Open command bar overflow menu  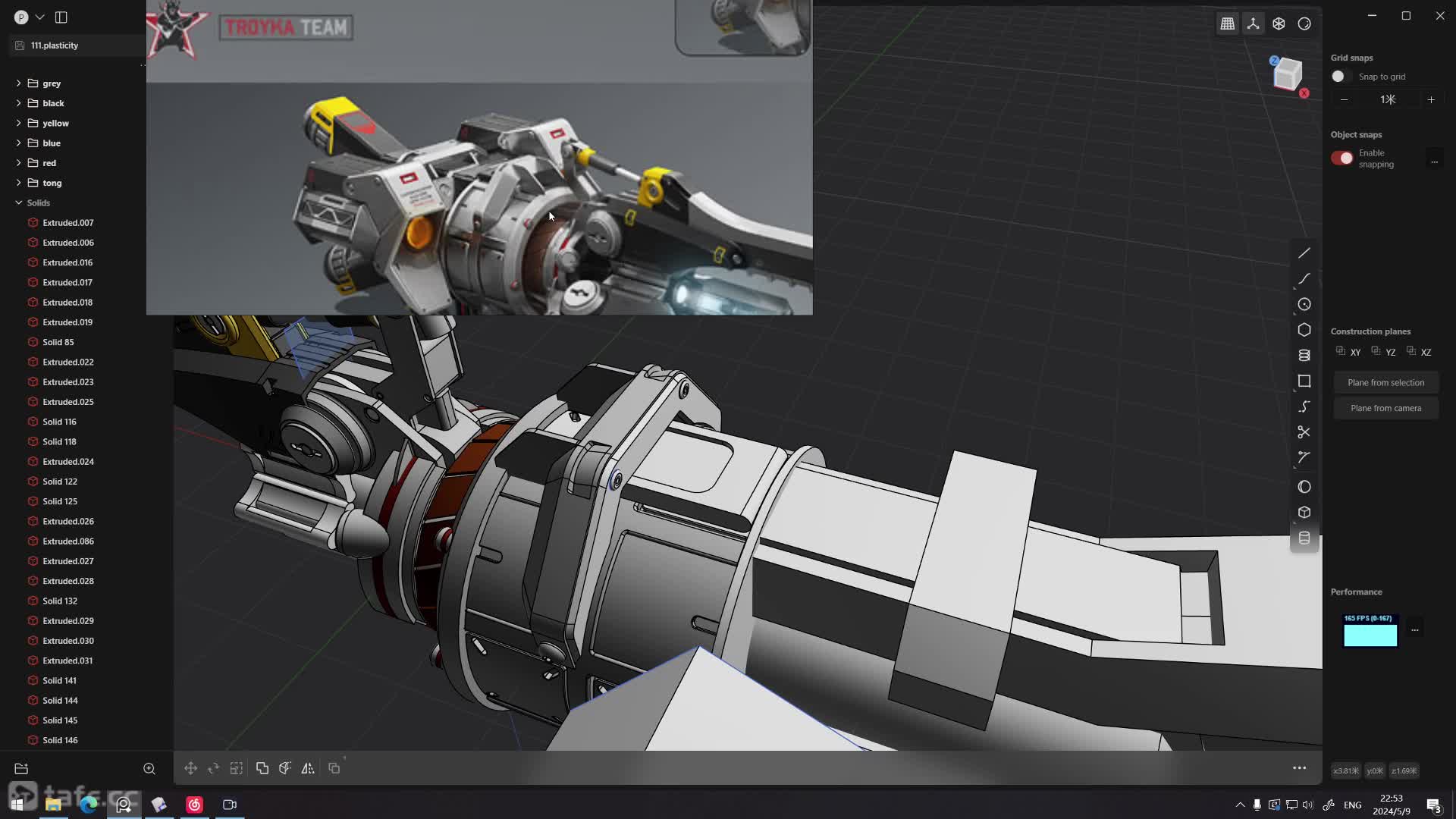pos(1299,768)
